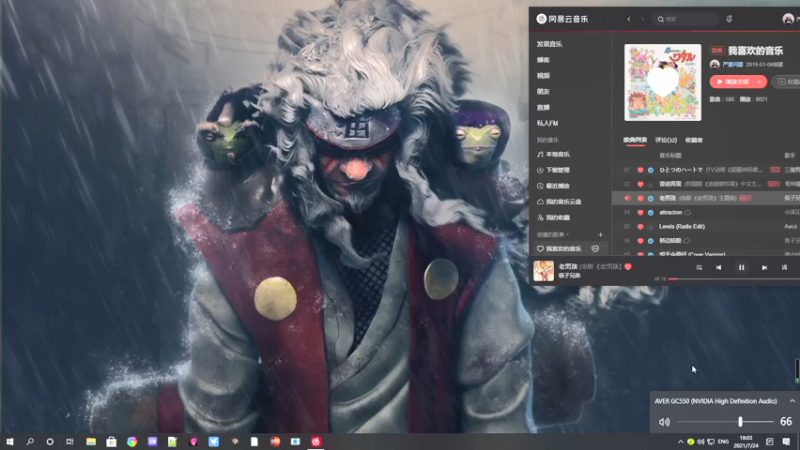
Task: Open taskbar search magnifier
Action: [x=30, y=441]
